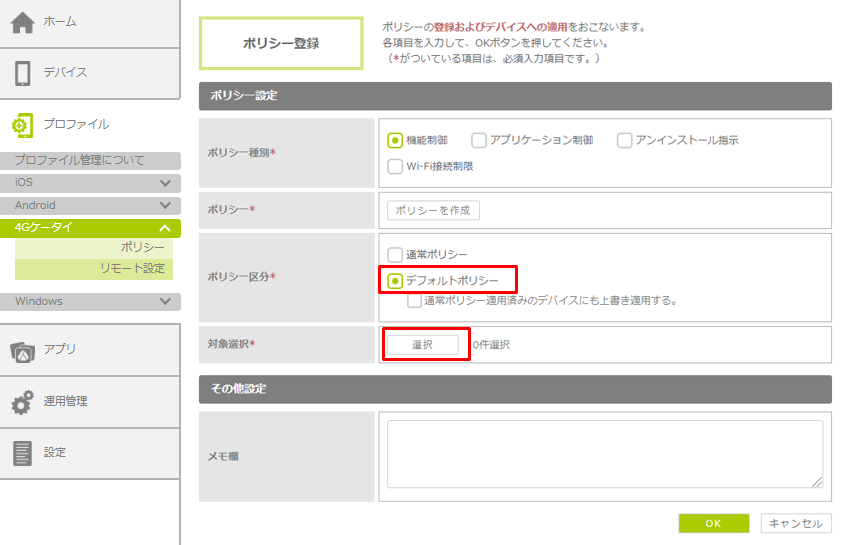Select the 通常ポリシー option
The width and height of the screenshot is (858, 545).
pos(395,255)
